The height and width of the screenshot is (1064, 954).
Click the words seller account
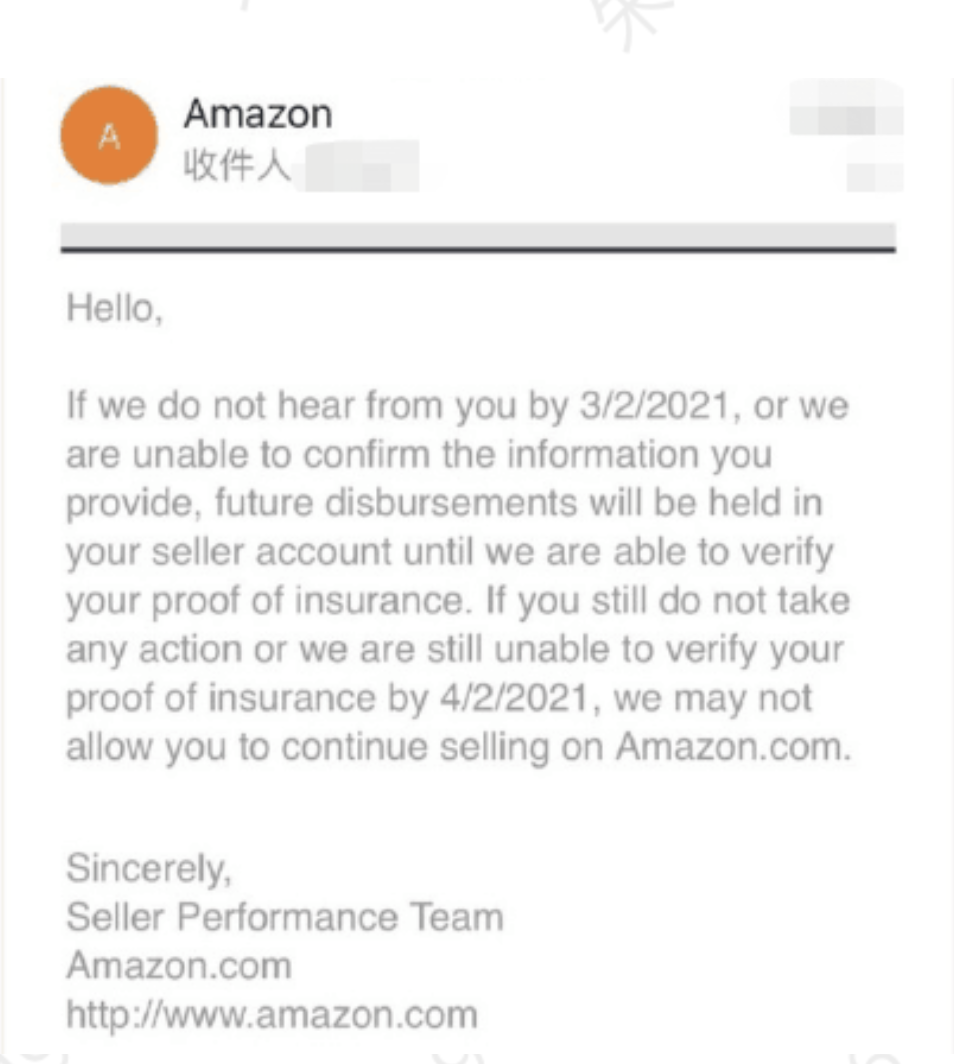[x=271, y=552]
